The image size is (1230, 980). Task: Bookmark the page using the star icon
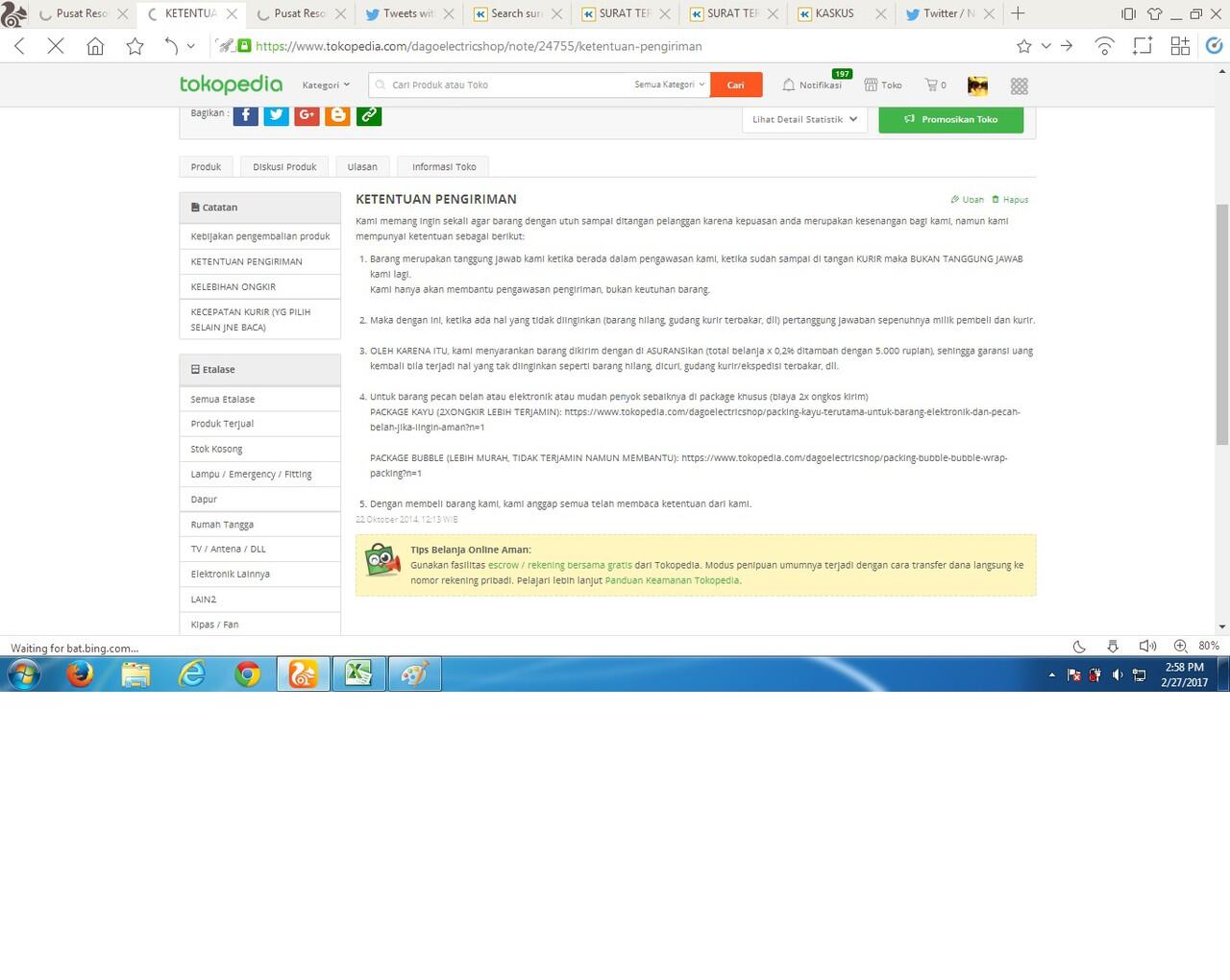click(x=135, y=46)
